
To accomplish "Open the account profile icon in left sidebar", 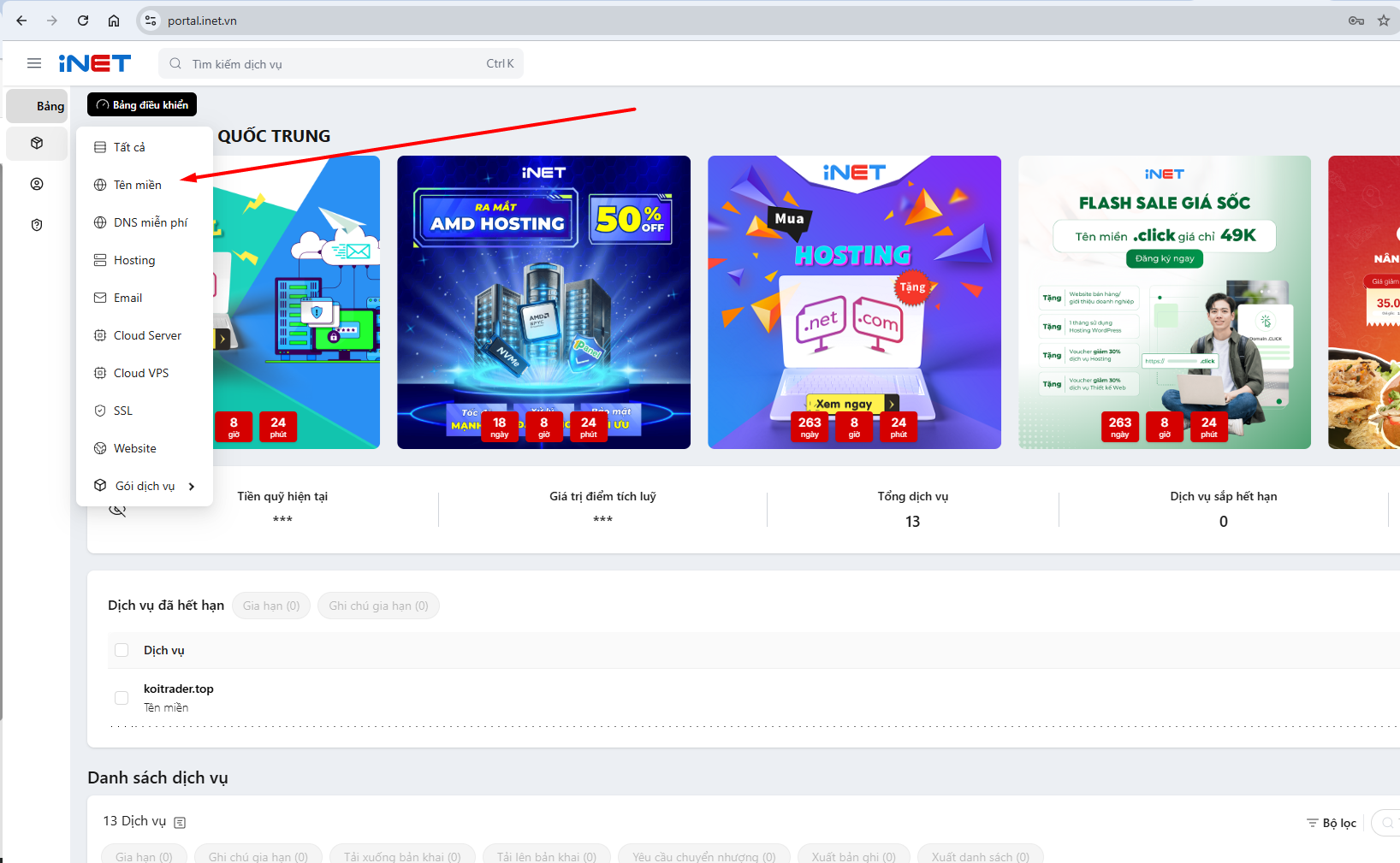I will (x=36, y=183).
